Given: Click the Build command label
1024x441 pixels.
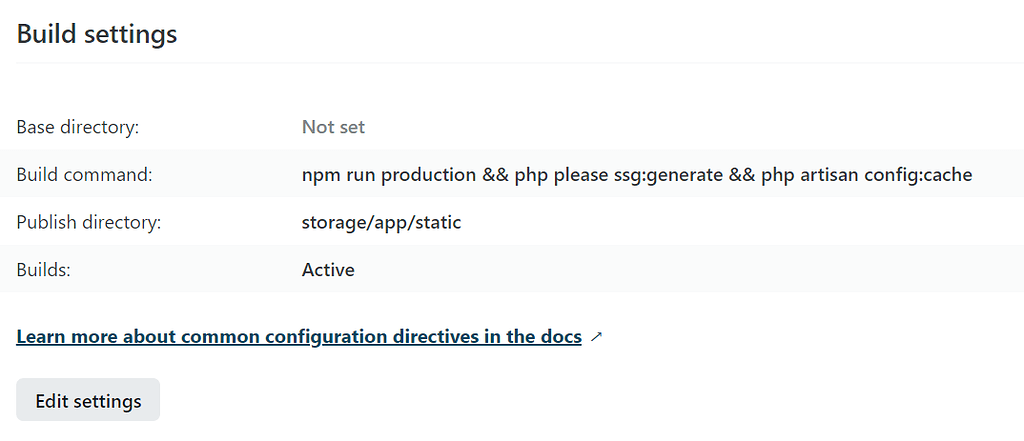Looking at the screenshot, I should (x=84, y=175).
